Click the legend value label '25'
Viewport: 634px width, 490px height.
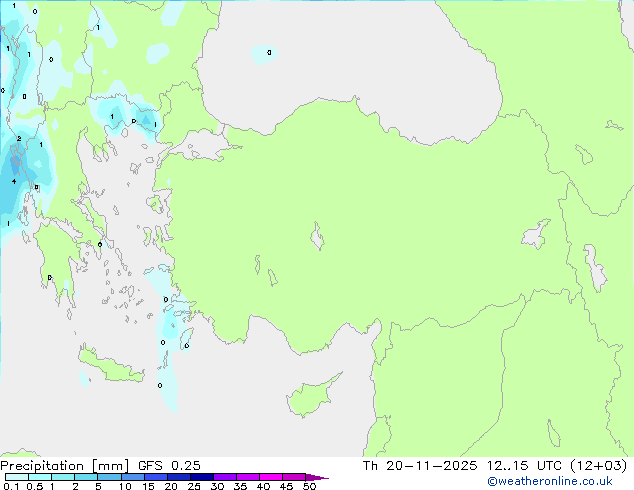click(x=194, y=486)
